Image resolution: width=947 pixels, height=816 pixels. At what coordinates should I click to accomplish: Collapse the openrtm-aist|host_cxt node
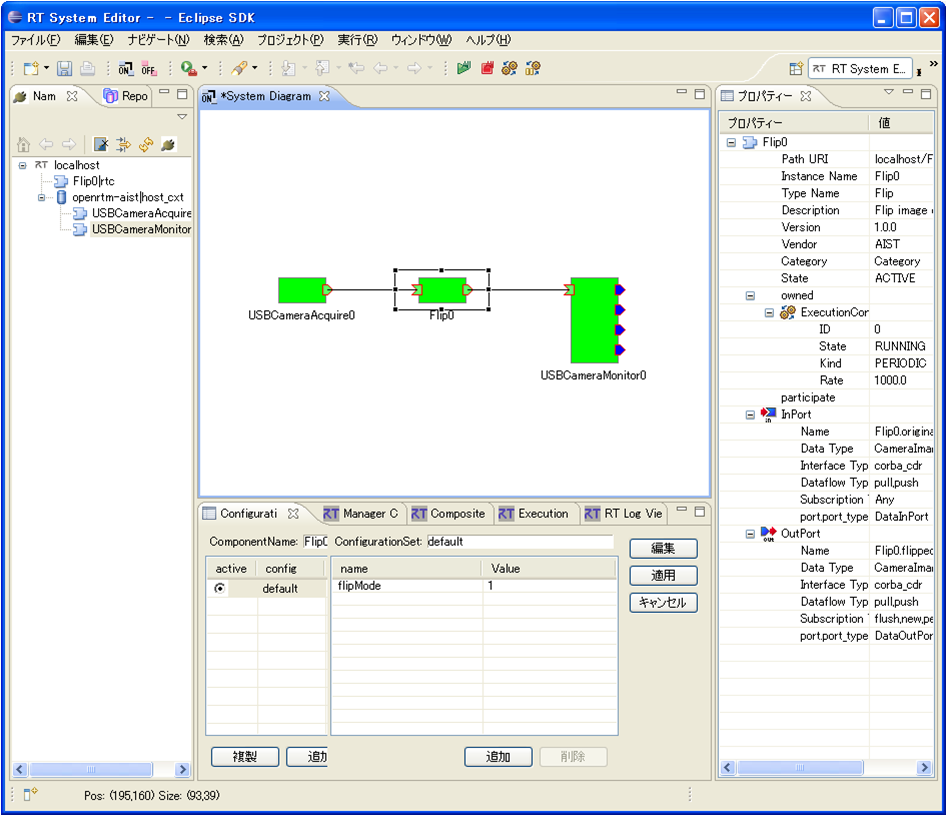click(42, 197)
